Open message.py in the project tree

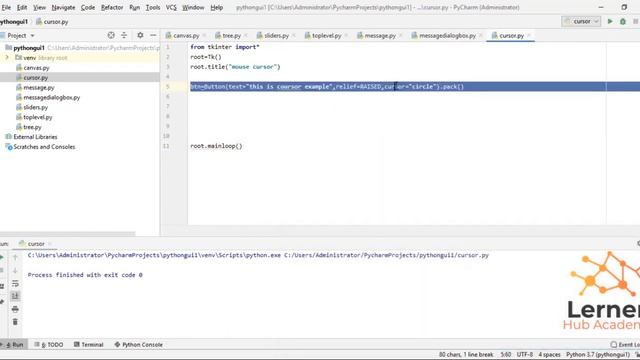38,87
